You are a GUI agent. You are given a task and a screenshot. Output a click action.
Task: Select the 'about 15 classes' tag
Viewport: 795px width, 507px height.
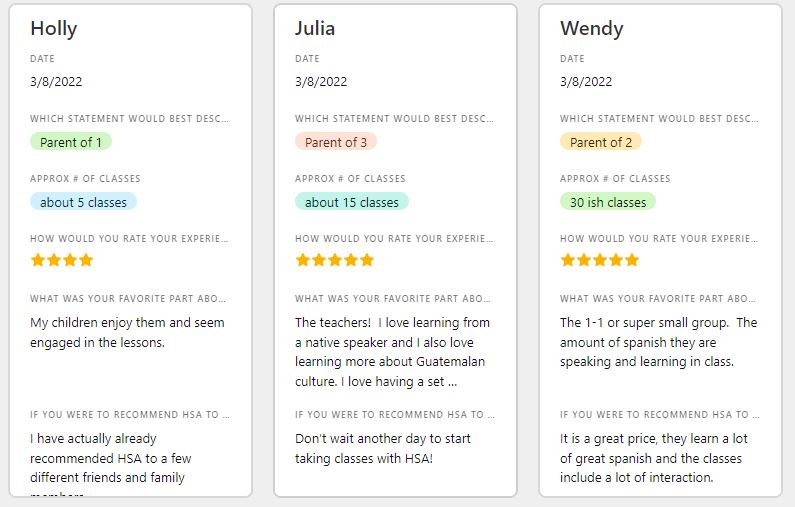coord(352,202)
